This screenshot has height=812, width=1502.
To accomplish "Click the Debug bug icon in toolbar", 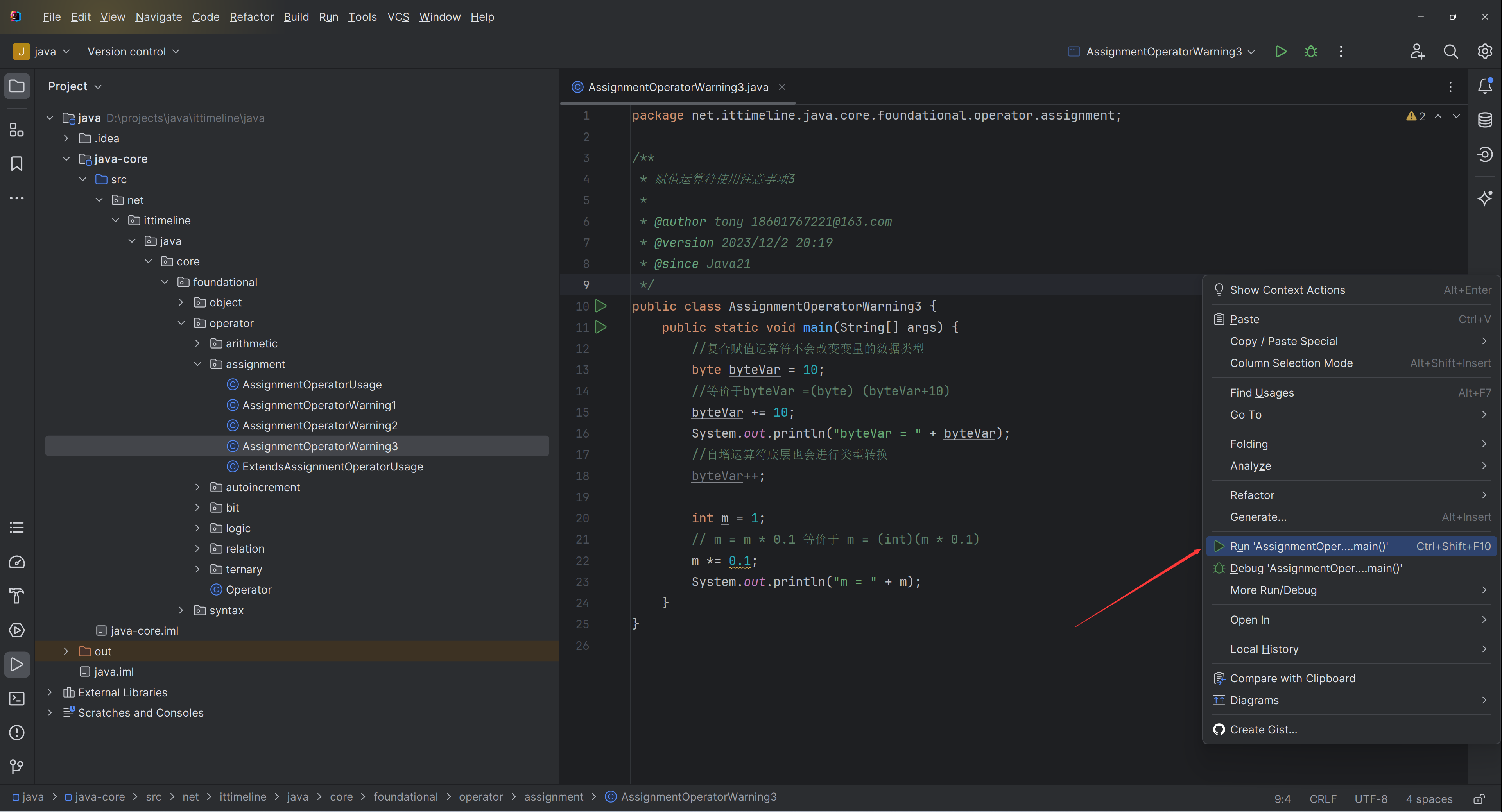I will 1311,51.
